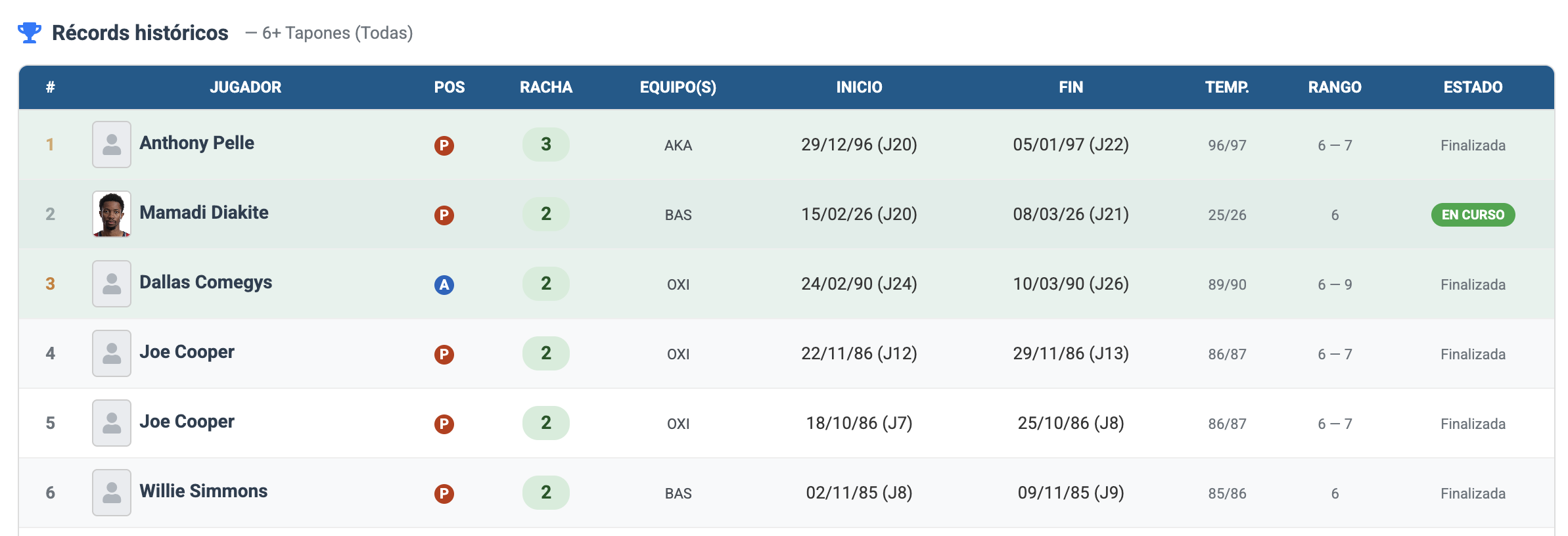Click Willie Simmons' P position badge
The height and width of the screenshot is (536, 1568).
444,493
